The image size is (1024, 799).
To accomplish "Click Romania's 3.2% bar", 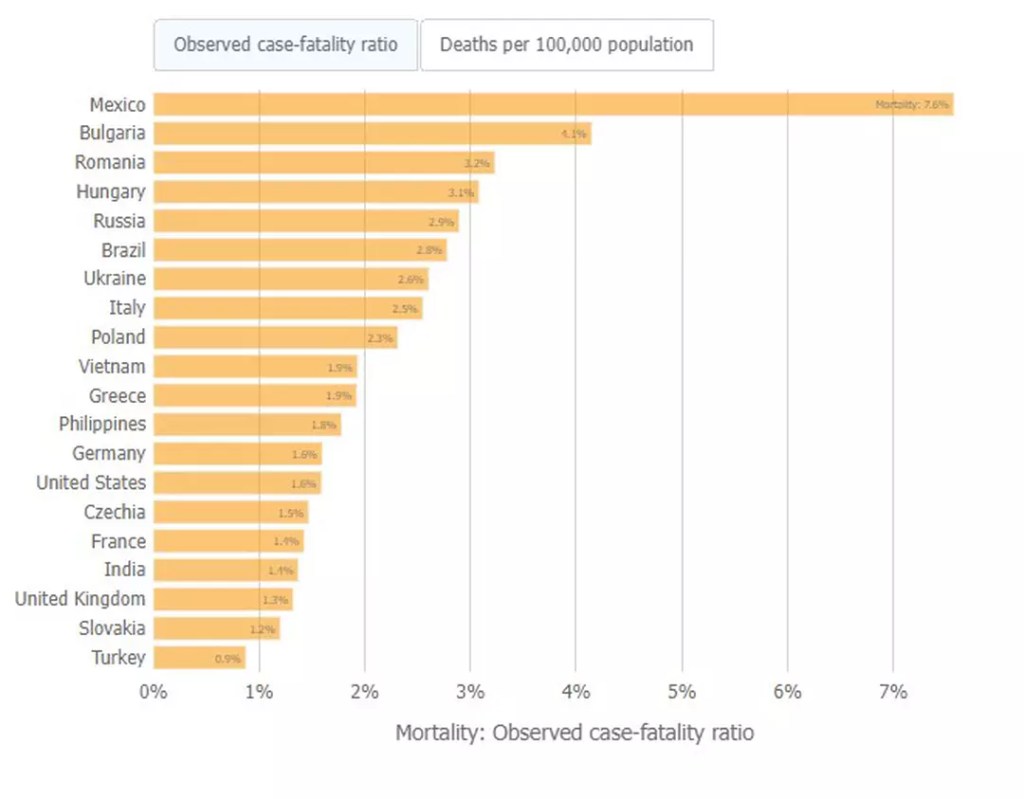I will (x=323, y=162).
